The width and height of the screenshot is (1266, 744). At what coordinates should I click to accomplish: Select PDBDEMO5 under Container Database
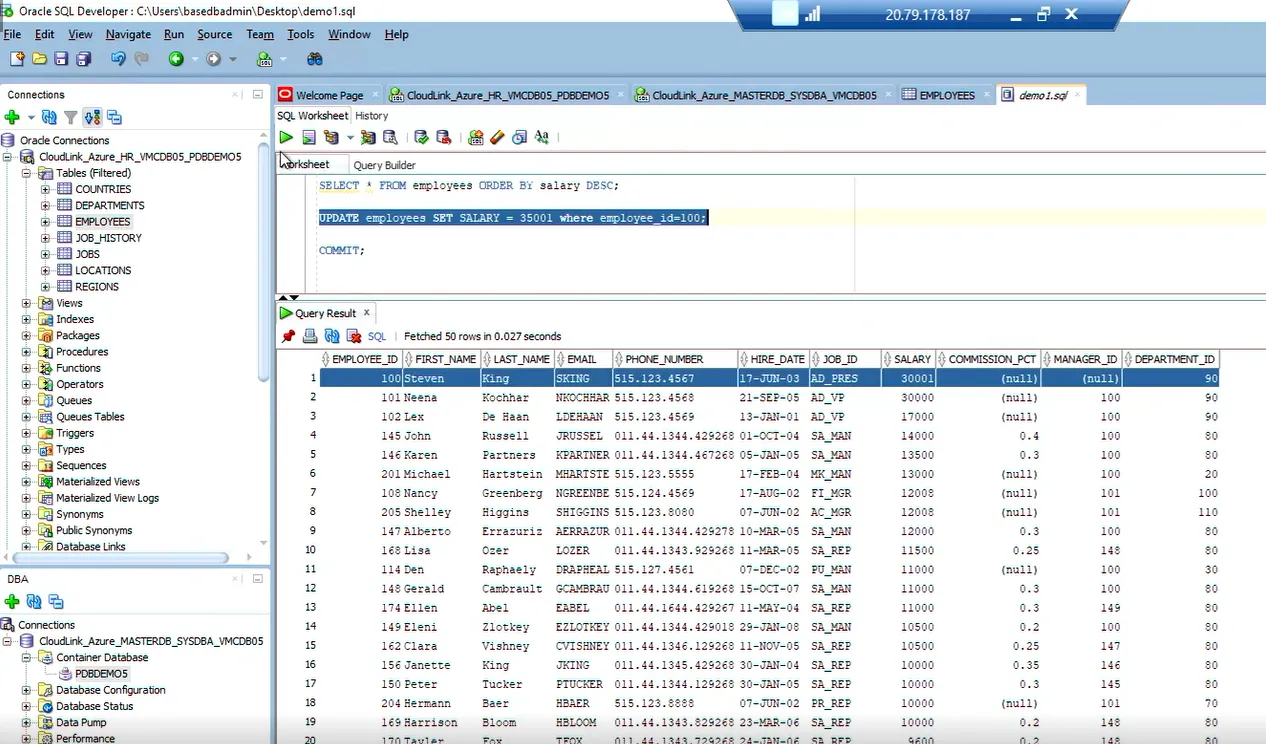coord(102,674)
